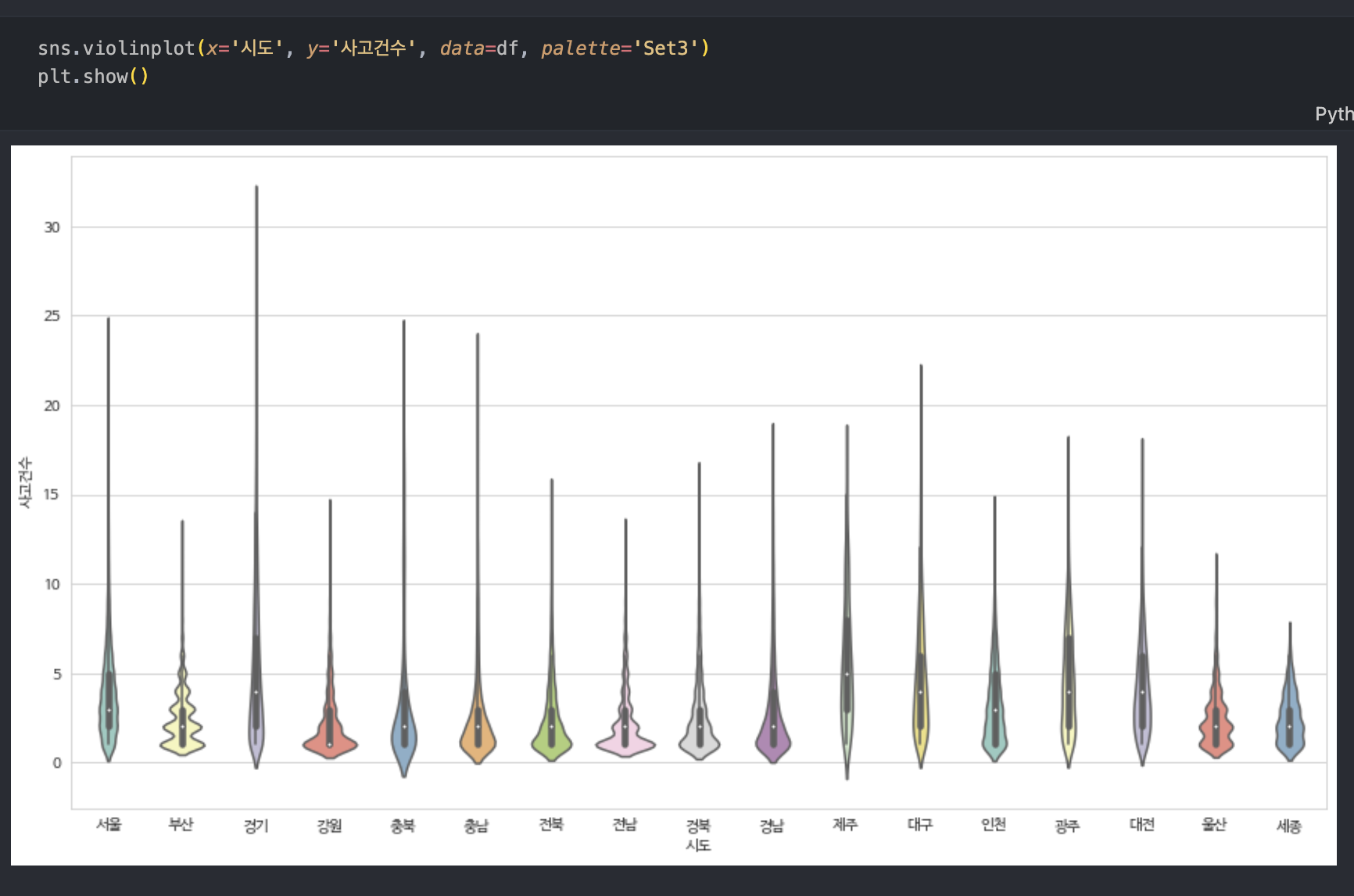Click the x='시도' argument in the code
Viewport: 1354px width, 896px height.
pyautogui.click(x=245, y=48)
